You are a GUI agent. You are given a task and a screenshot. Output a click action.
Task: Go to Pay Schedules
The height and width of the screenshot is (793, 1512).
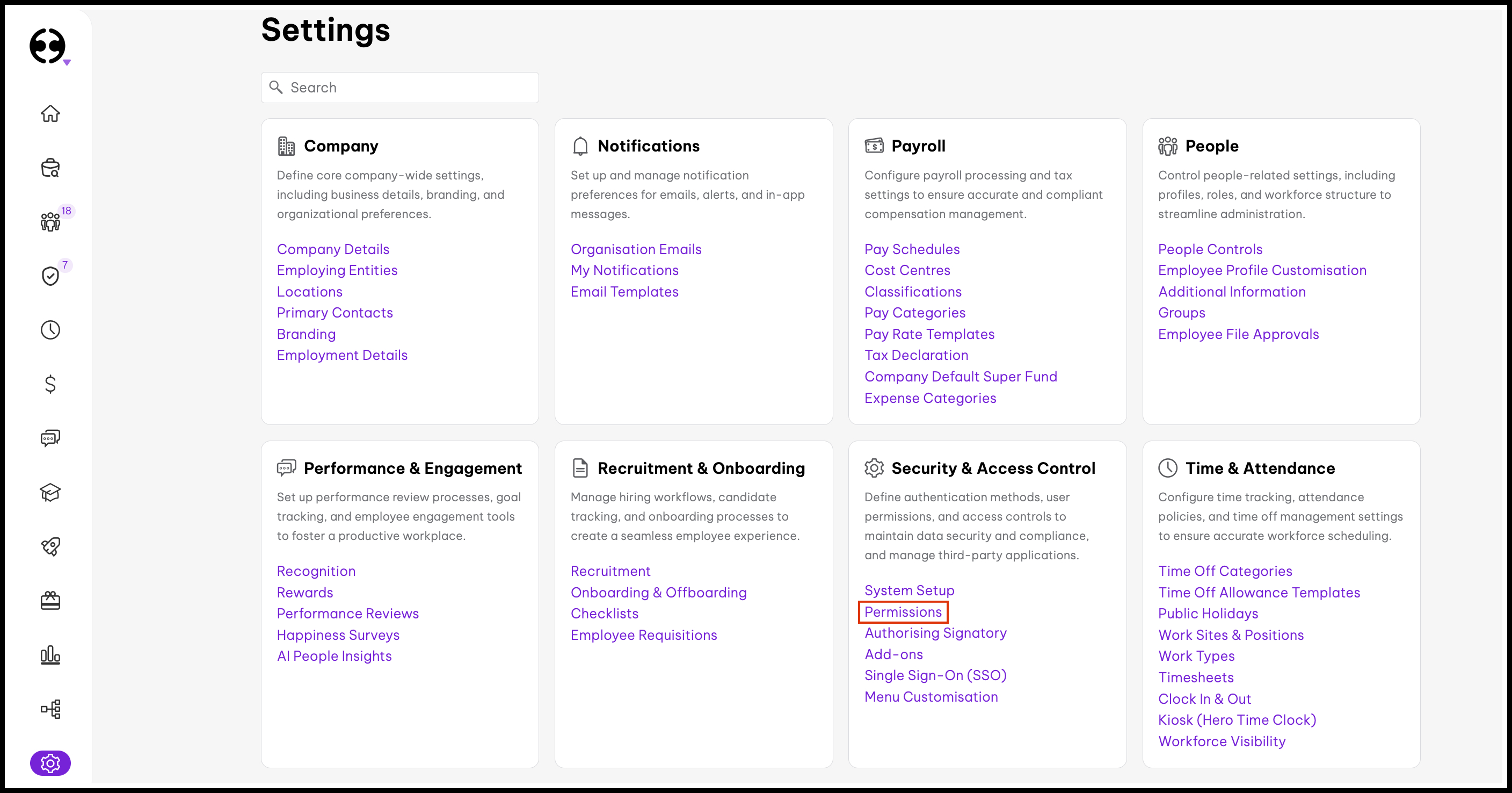click(x=912, y=249)
